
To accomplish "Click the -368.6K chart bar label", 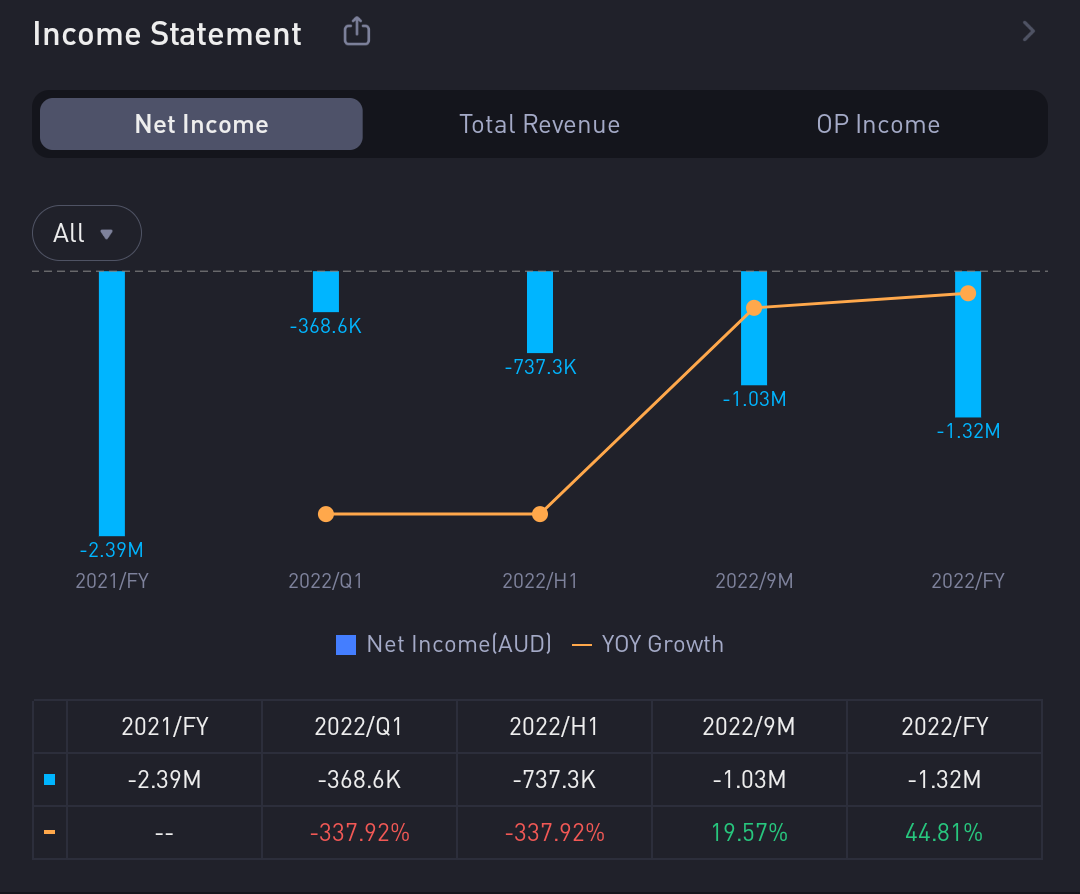I will pos(326,326).
